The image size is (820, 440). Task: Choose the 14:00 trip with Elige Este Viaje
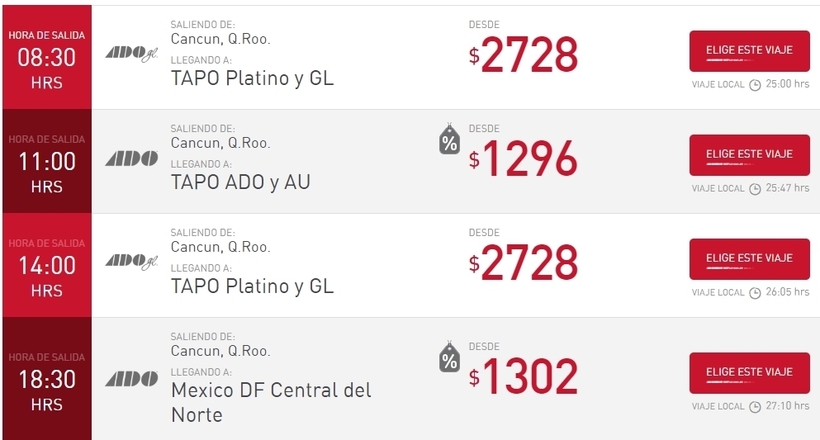pyautogui.click(x=749, y=259)
